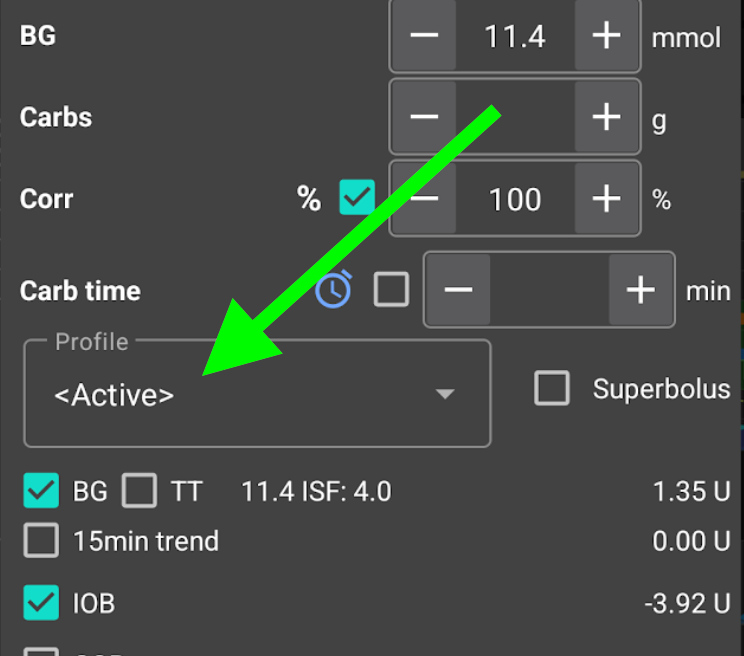This screenshot has height=656, width=744.
Task: Enable the Superbolus checkbox
Action: (x=552, y=388)
